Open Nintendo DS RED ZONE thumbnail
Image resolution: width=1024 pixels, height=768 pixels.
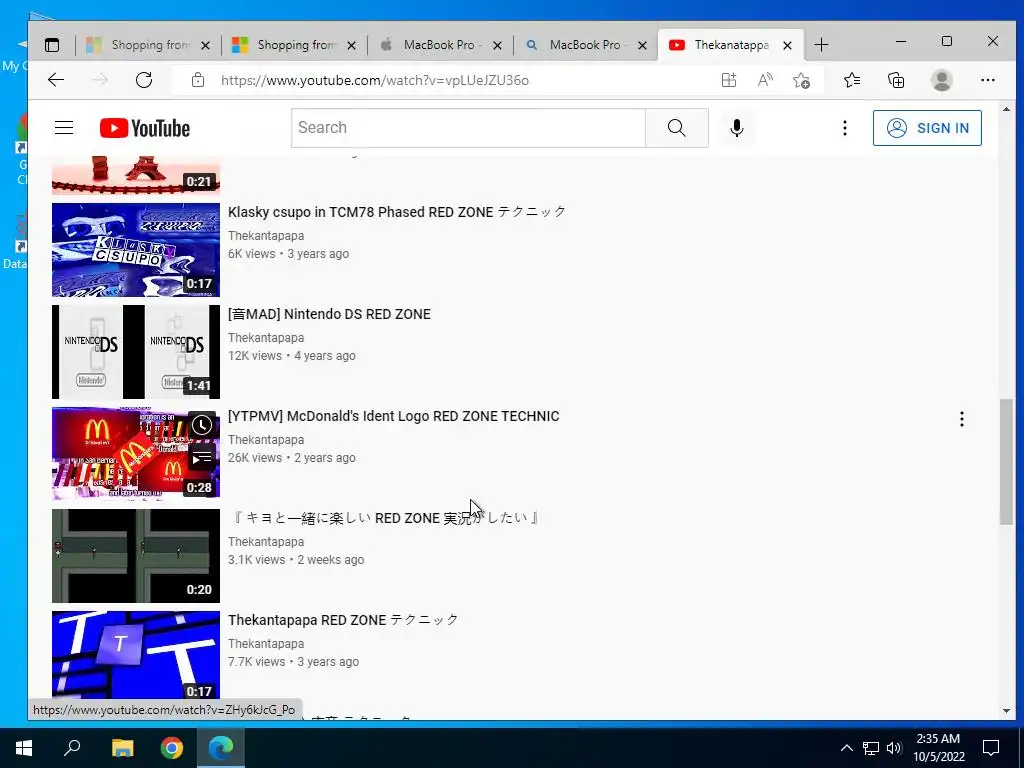[136, 351]
